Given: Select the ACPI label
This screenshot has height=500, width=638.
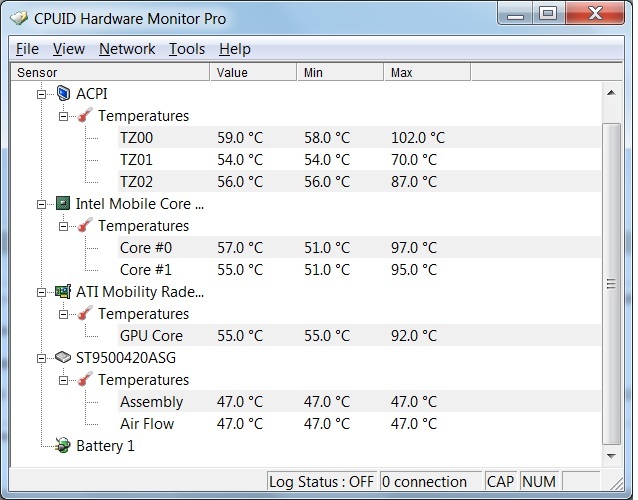Looking at the screenshot, I should click(92, 94).
